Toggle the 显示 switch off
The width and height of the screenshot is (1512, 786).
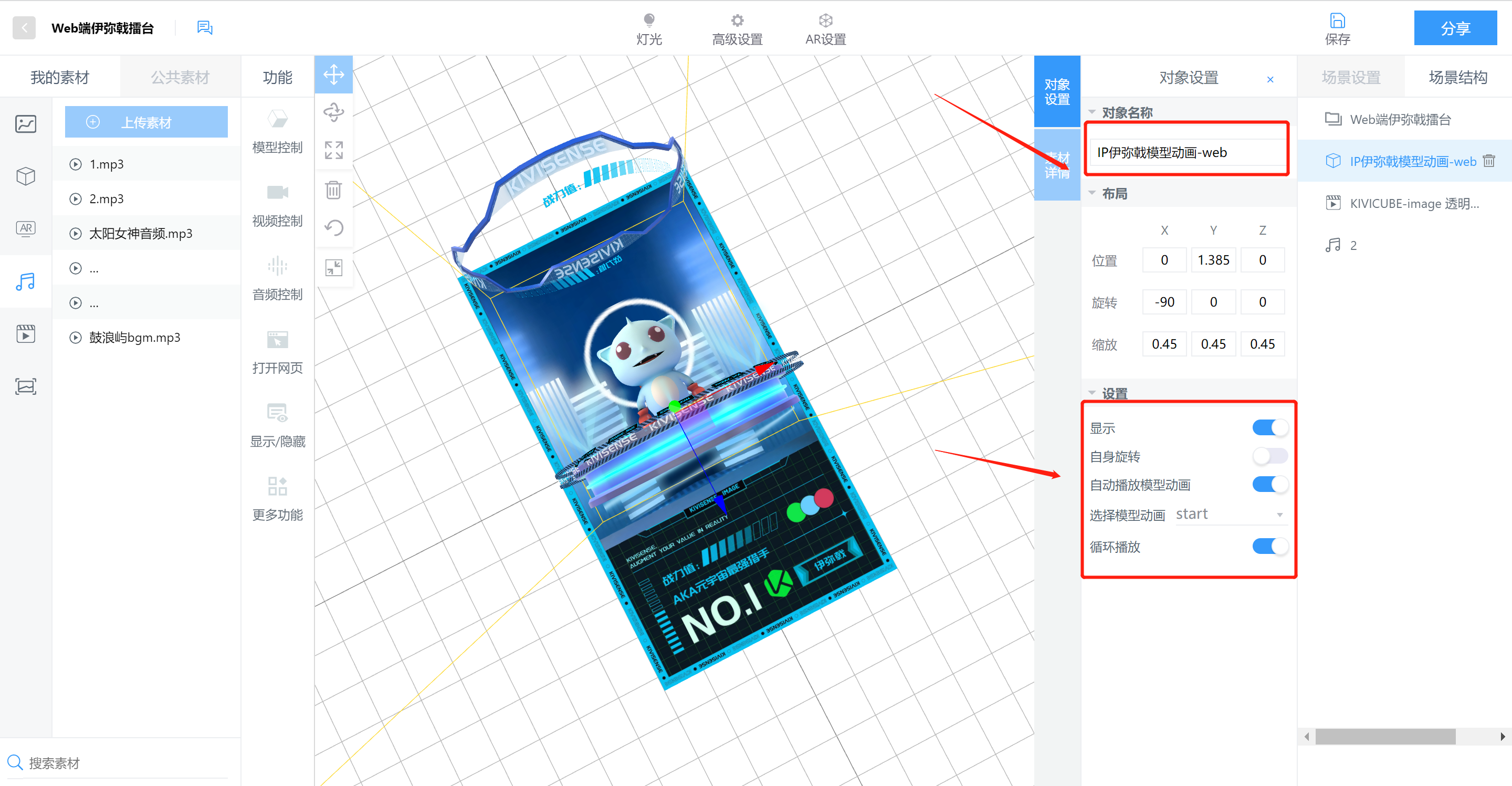(1269, 427)
